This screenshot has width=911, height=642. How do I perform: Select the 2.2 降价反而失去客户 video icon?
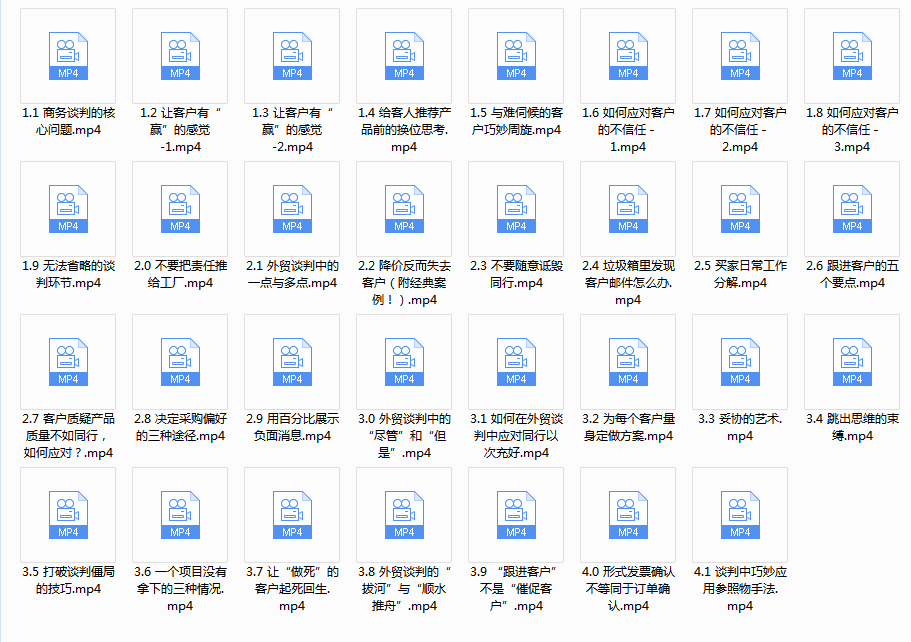[x=404, y=210]
